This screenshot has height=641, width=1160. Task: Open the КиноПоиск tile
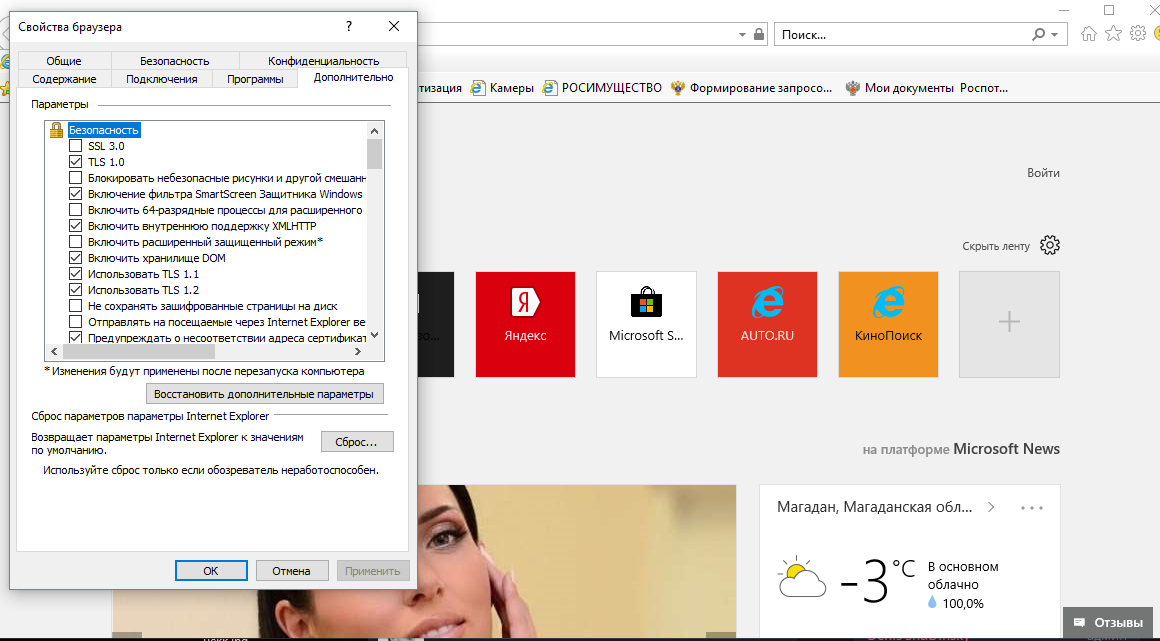click(x=888, y=324)
